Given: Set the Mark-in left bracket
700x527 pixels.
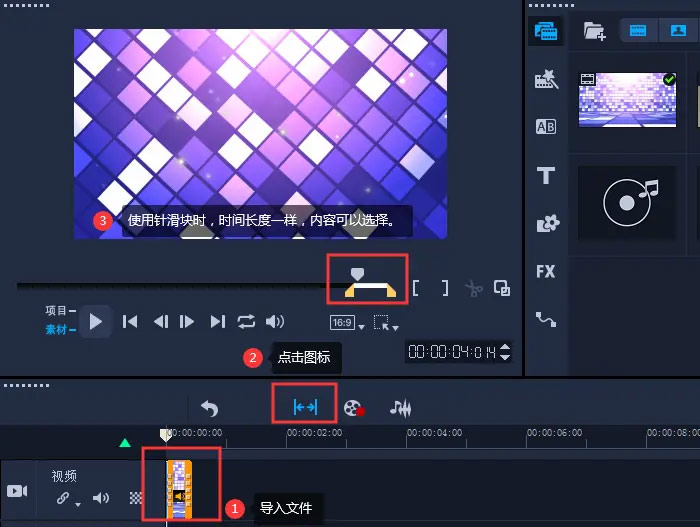Looking at the screenshot, I should click(416, 288).
